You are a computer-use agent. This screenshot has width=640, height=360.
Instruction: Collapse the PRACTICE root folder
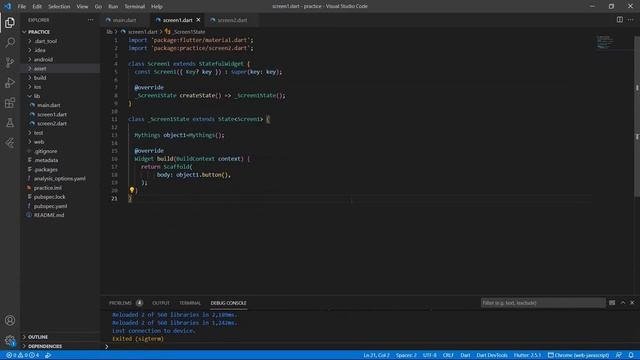click(x=39, y=32)
